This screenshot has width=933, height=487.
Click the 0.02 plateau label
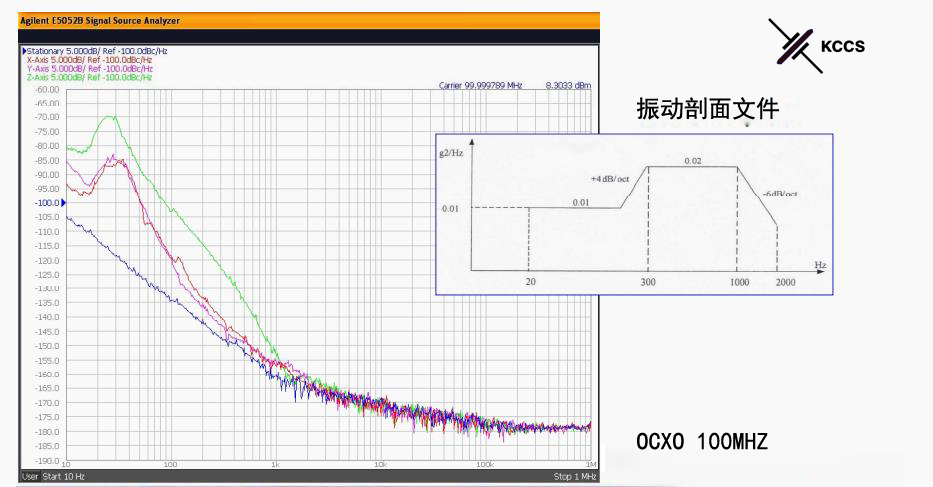pos(693,161)
